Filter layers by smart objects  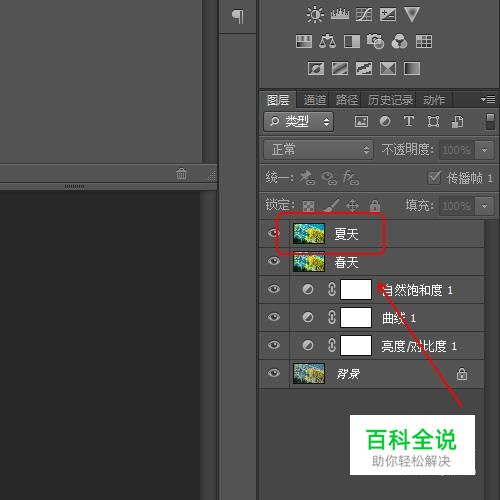(457, 121)
